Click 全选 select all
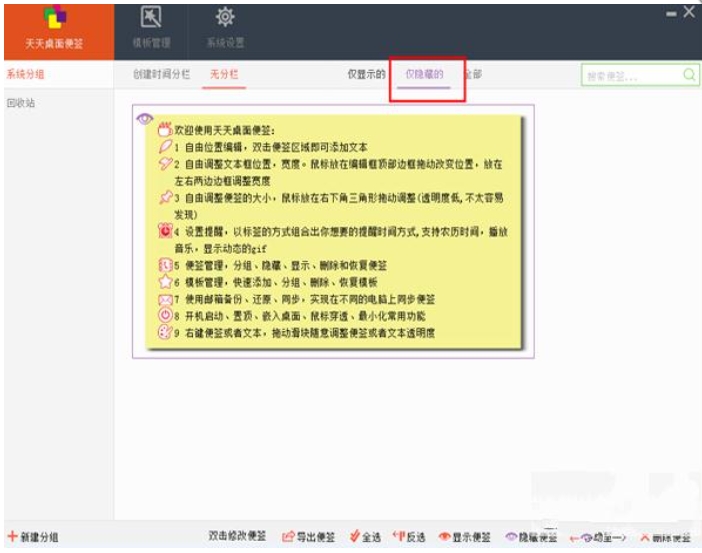Viewport: 702px width, 553px height. point(365,536)
